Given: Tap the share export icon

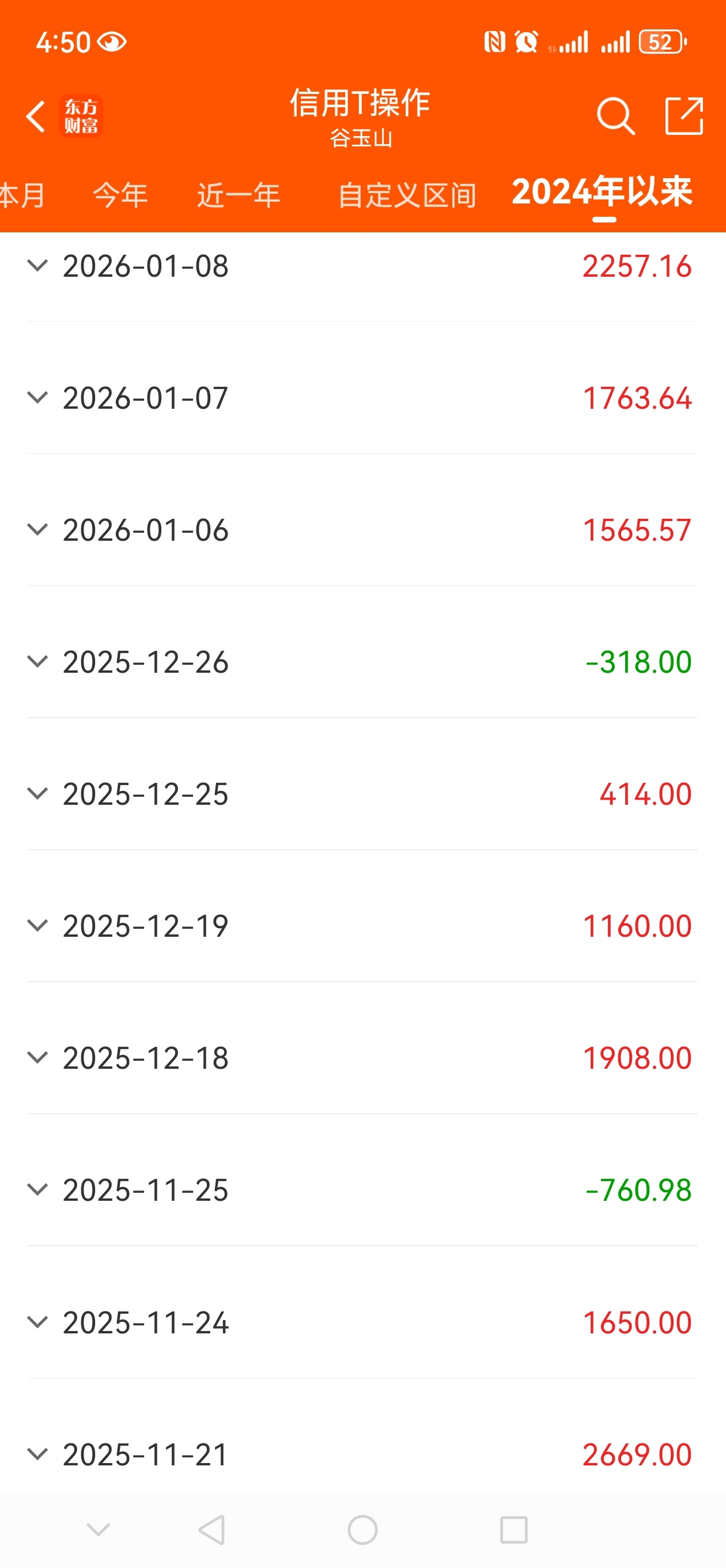Looking at the screenshot, I should [683, 116].
